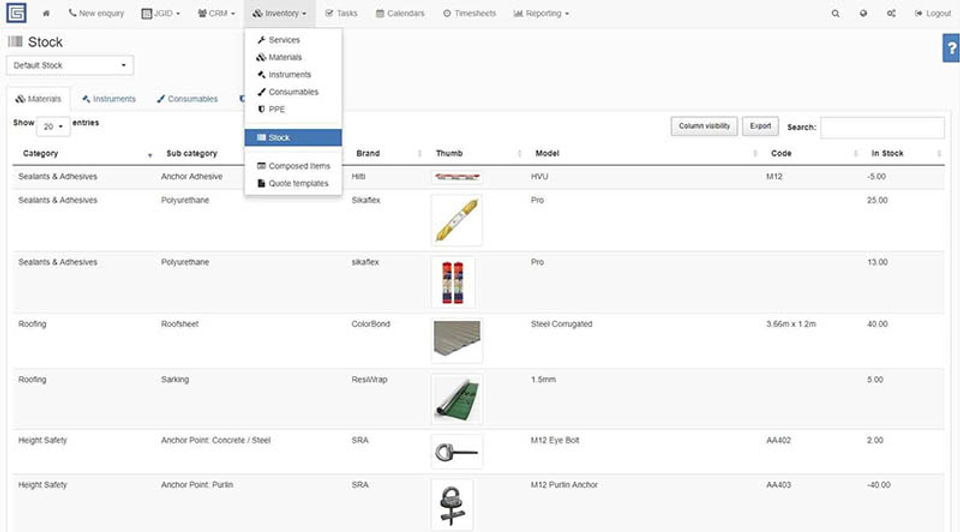Click the barcode icon beside Stock title

point(15,42)
